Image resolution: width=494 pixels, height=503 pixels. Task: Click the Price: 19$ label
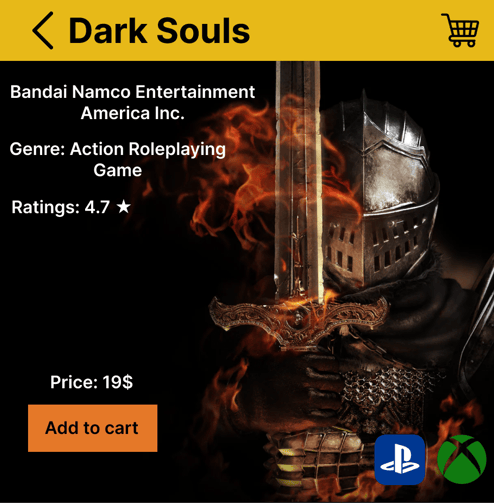pyautogui.click(x=91, y=382)
